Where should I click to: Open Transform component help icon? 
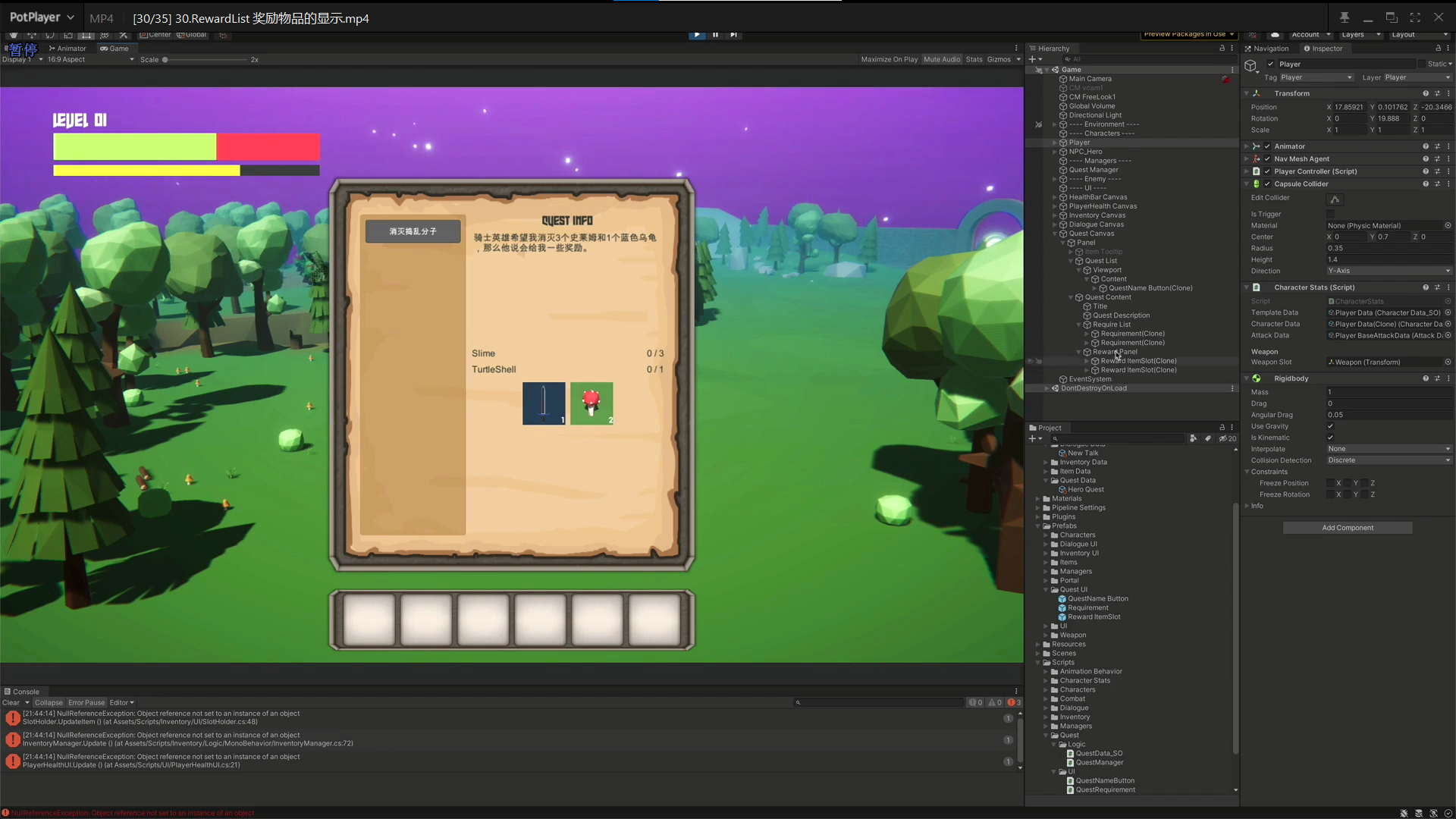pyautogui.click(x=1426, y=93)
